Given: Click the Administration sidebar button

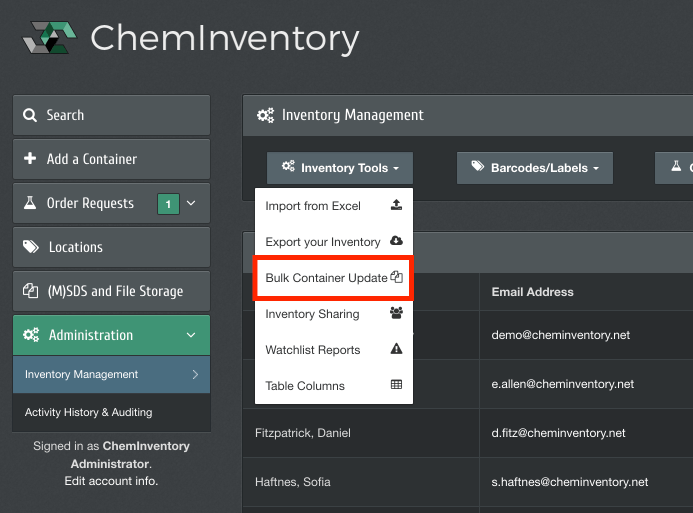Looking at the screenshot, I should click(x=111, y=335).
